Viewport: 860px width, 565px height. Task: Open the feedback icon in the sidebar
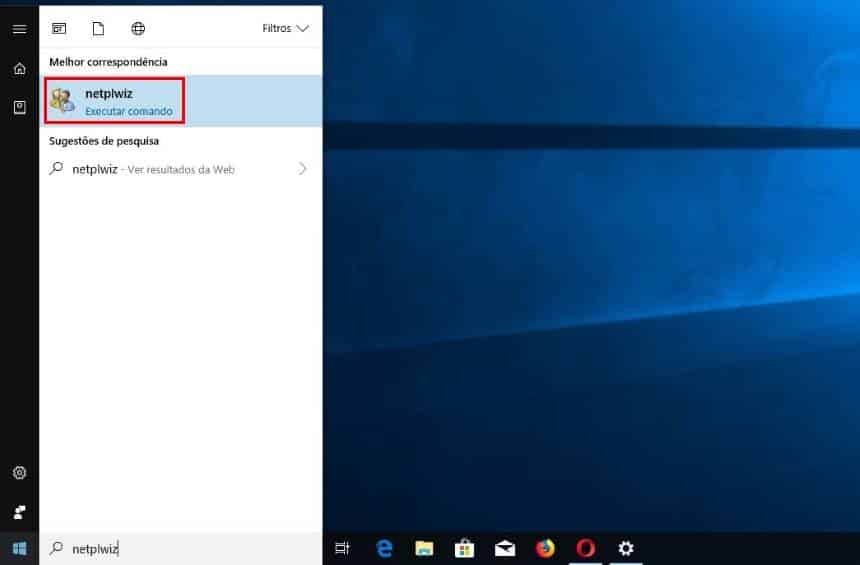[19, 512]
